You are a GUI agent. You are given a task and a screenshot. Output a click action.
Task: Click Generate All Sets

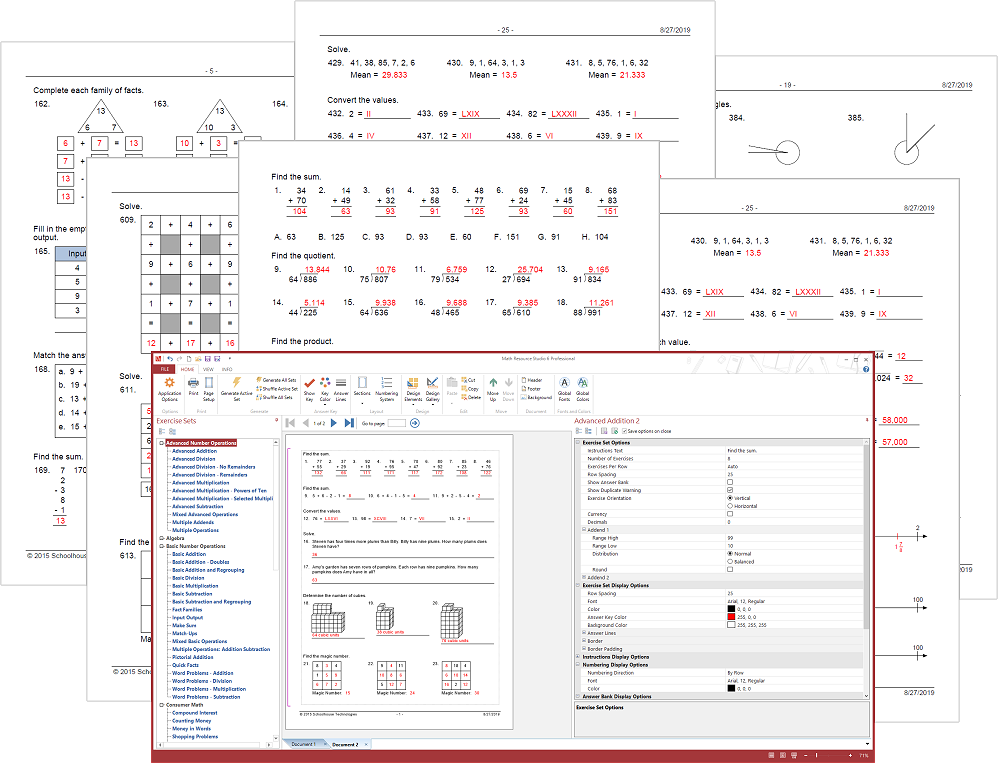click(276, 380)
